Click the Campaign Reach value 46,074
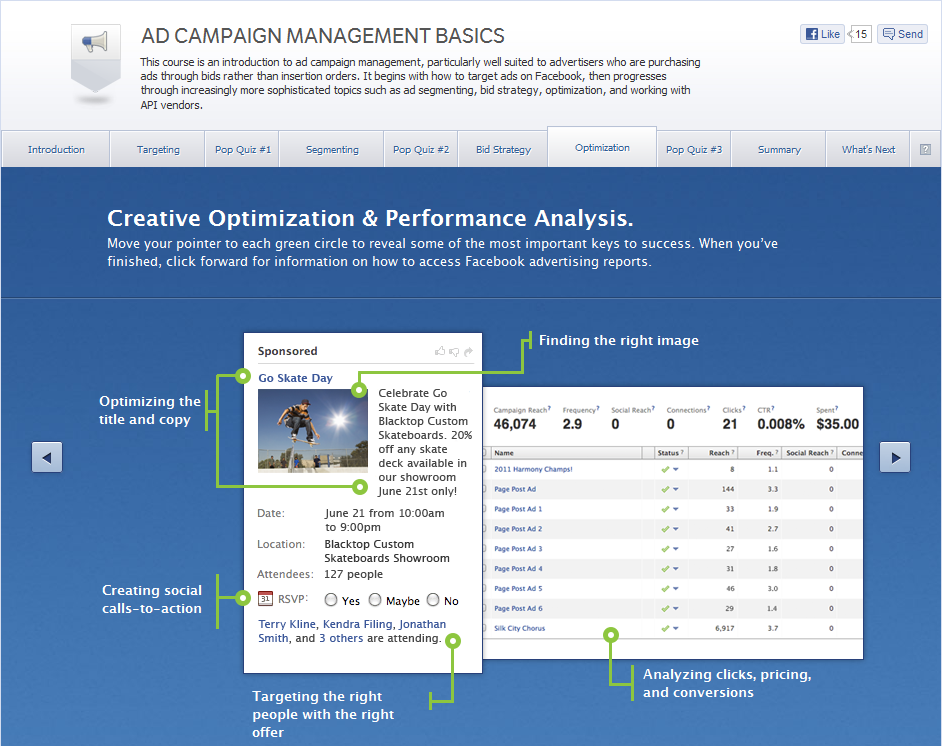Viewport: 942px width, 746px height. point(515,424)
